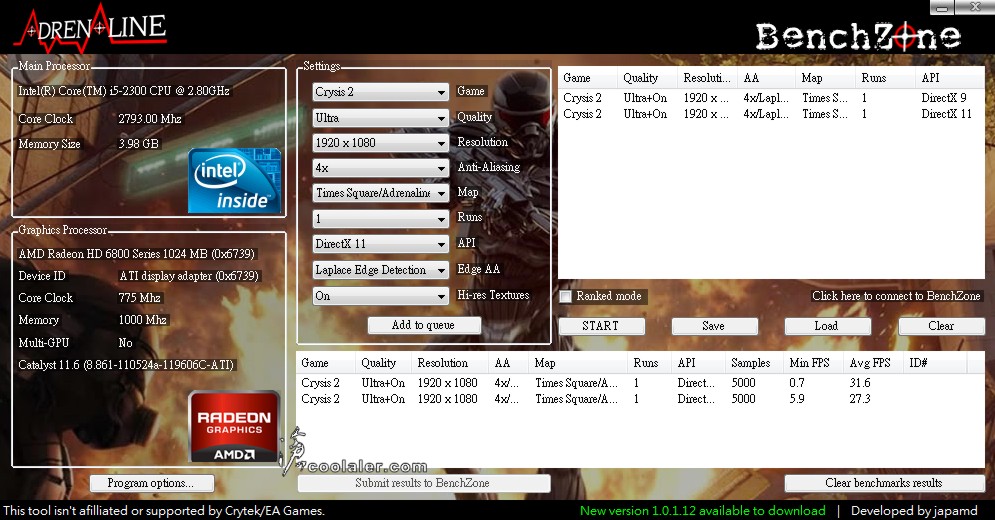The image size is (995, 520).
Task: Click core clock value 2793.00 Mhz
Action: click(x=150, y=119)
